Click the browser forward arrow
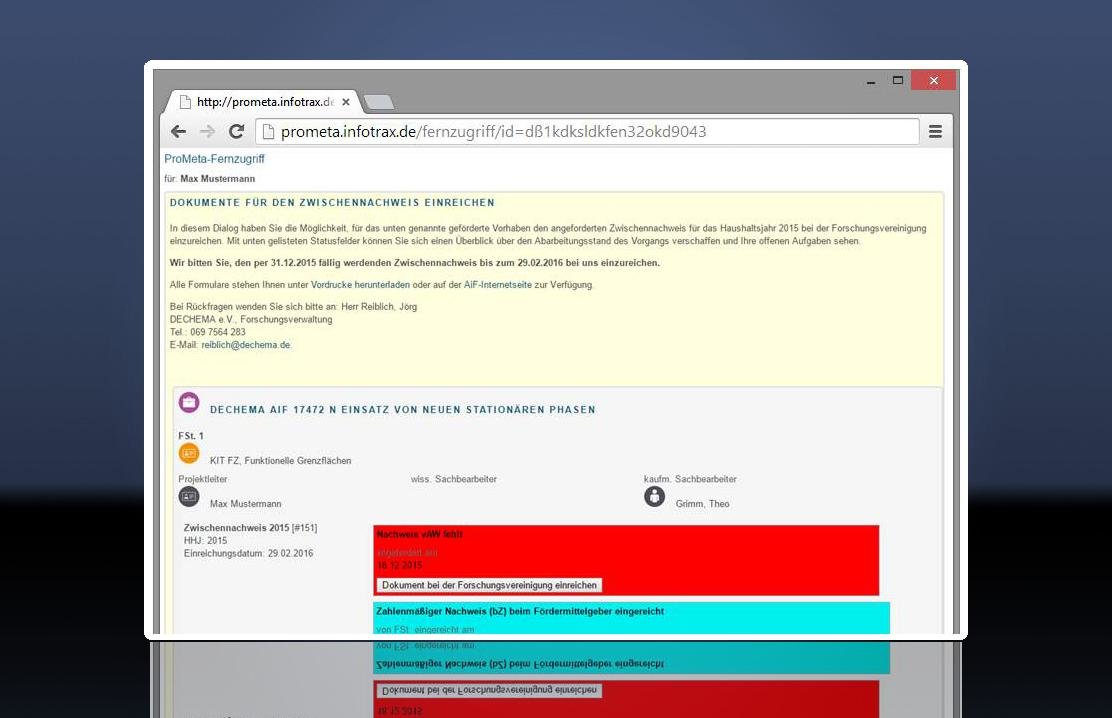The width and height of the screenshot is (1112, 718). coord(207,131)
